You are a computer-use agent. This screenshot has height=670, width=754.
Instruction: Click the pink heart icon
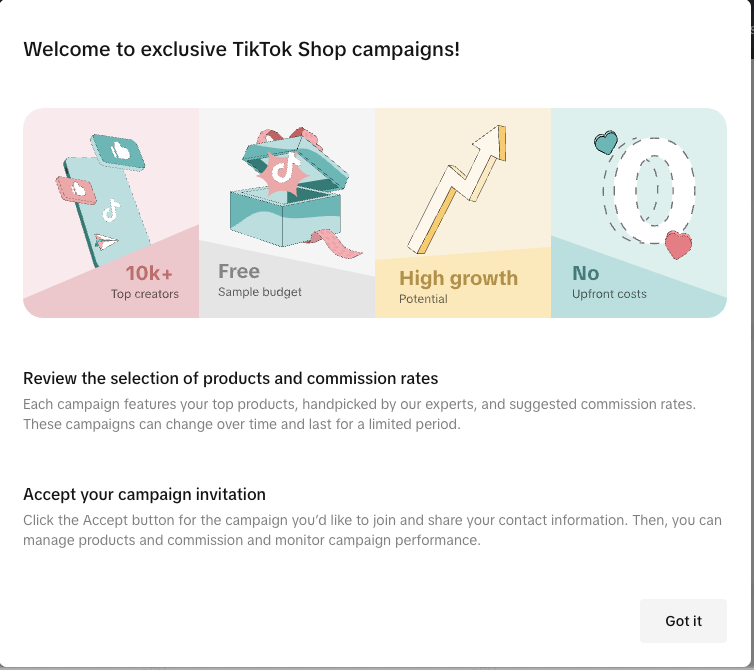(678, 244)
